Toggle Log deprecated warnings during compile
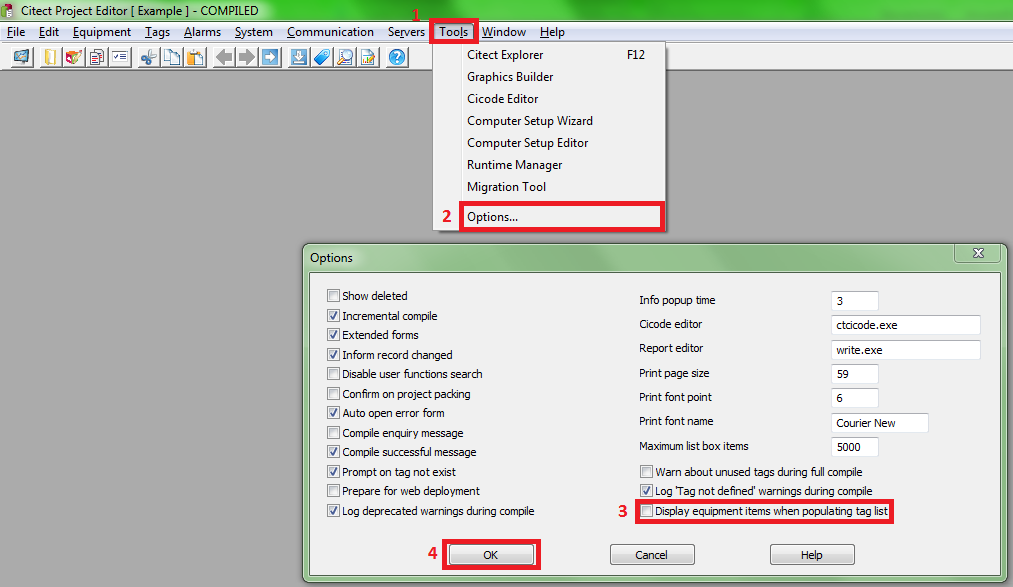The height and width of the screenshot is (587, 1013). tap(333, 511)
